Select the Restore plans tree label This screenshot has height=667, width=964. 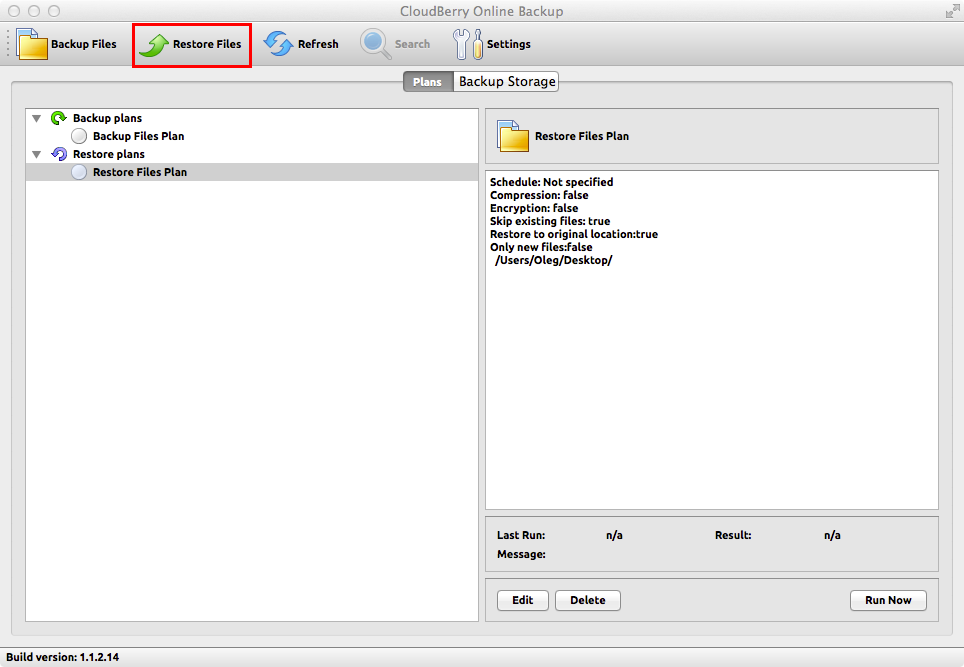tap(109, 154)
